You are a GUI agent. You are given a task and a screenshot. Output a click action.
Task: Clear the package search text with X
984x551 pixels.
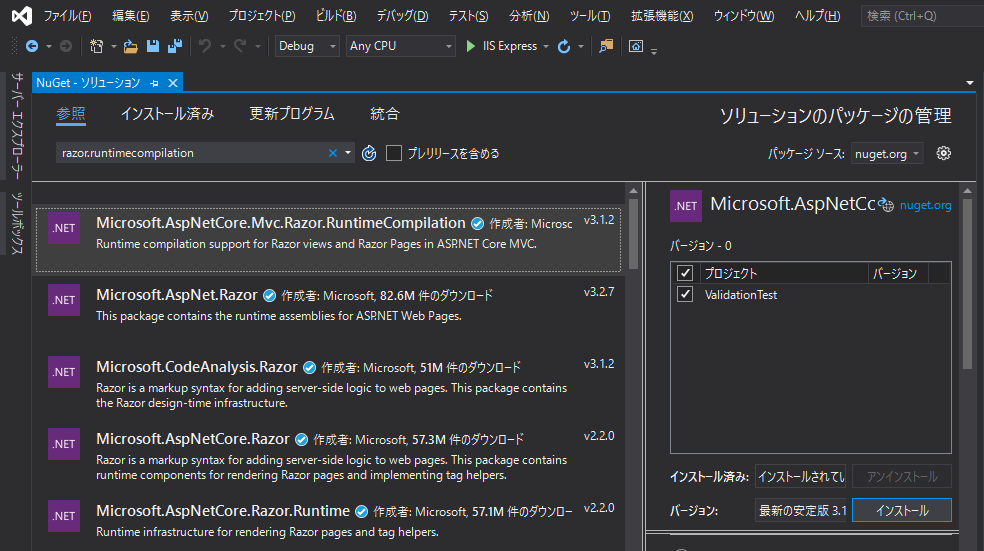(x=333, y=153)
